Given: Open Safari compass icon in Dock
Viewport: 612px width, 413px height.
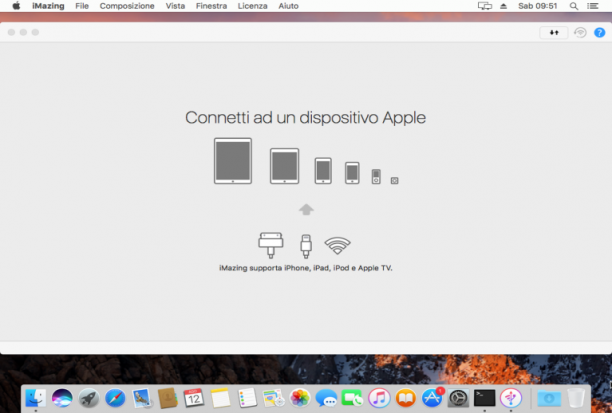Looking at the screenshot, I should [x=115, y=398].
